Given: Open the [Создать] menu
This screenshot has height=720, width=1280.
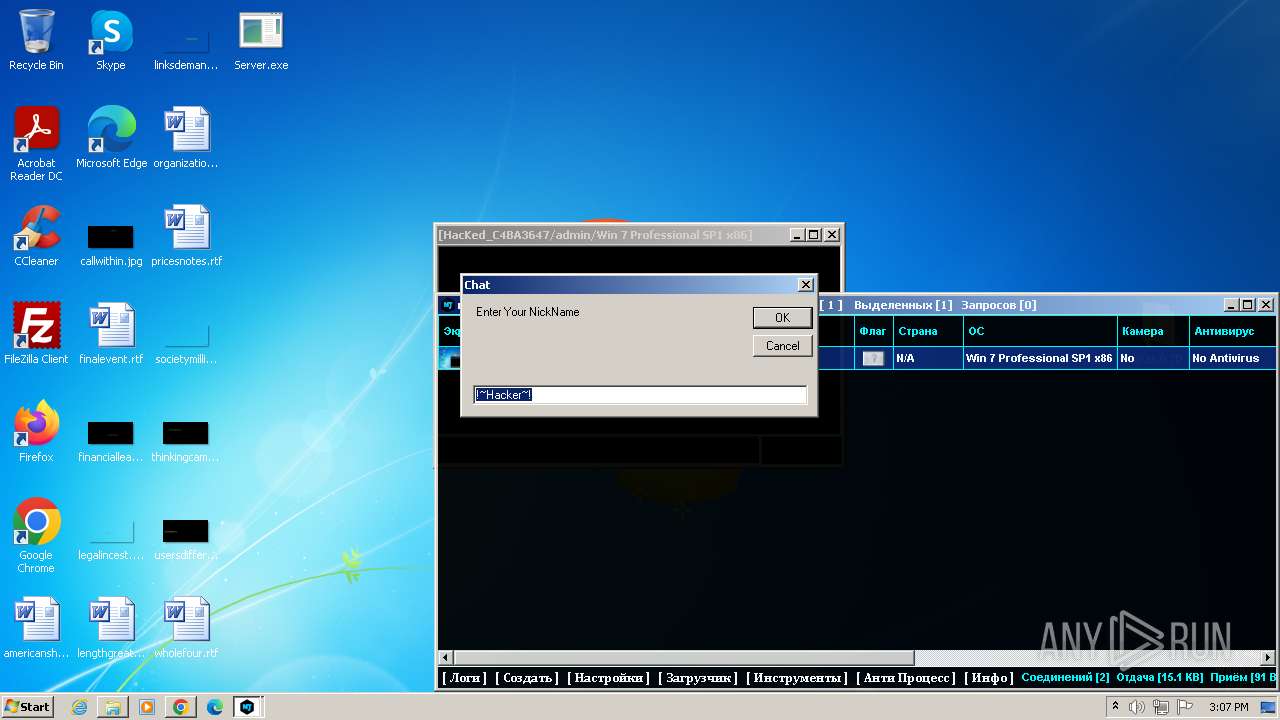Looking at the screenshot, I should (527, 678).
